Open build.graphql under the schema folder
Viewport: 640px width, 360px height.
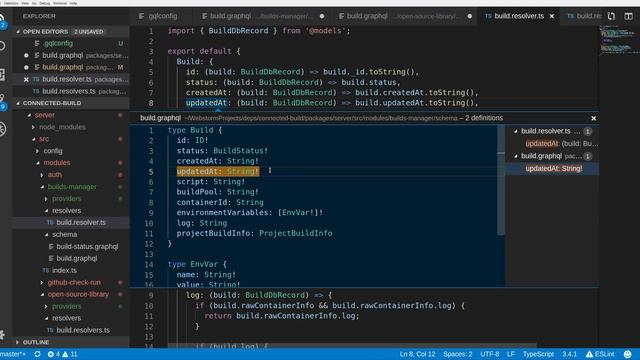tap(71, 258)
